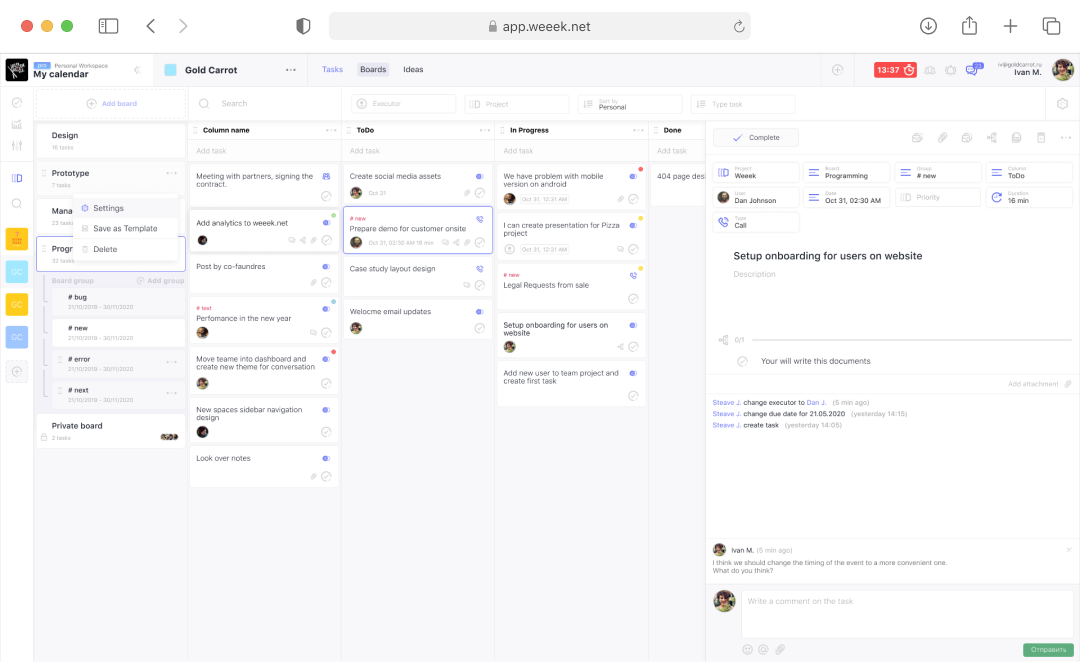Open the Column field showing ToDo
The width and height of the screenshot is (1080, 662).
(1030, 171)
